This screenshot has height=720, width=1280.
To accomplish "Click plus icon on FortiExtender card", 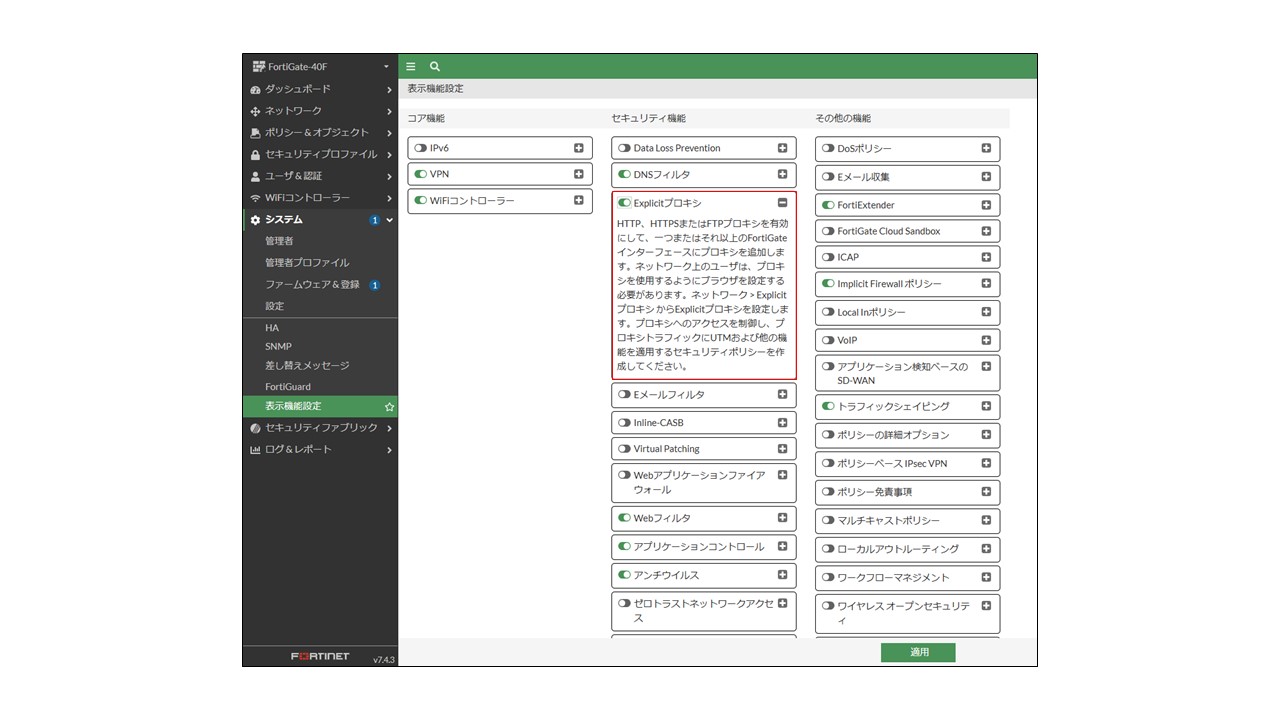I will click(x=986, y=205).
